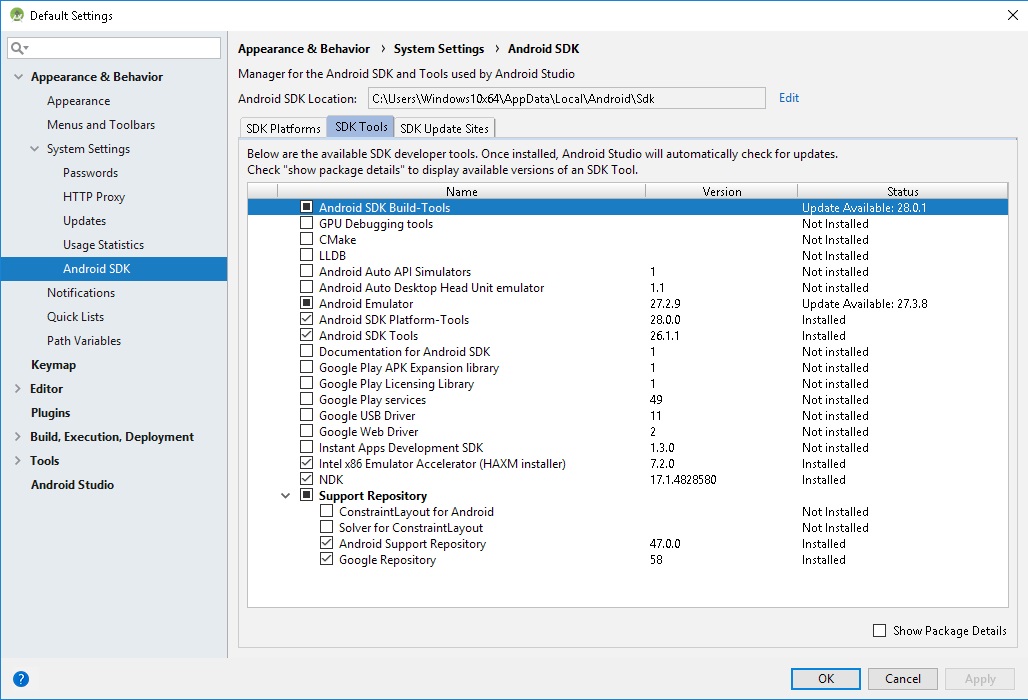Click System Settings in breadcrumb
Viewport: 1028px width, 700px height.
coord(439,49)
